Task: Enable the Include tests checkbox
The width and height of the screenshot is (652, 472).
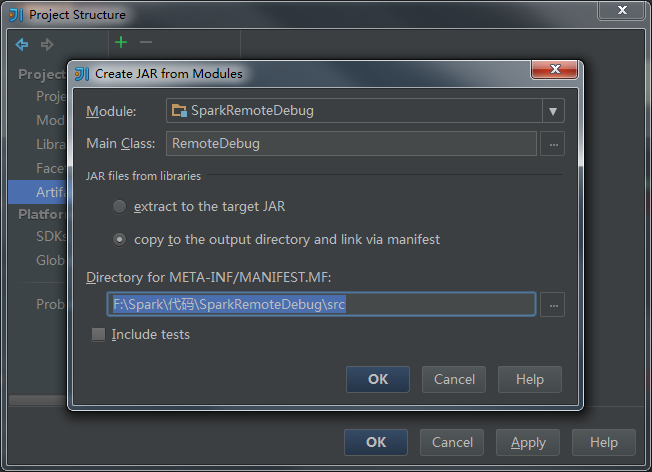Action: (x=99, y=334)
